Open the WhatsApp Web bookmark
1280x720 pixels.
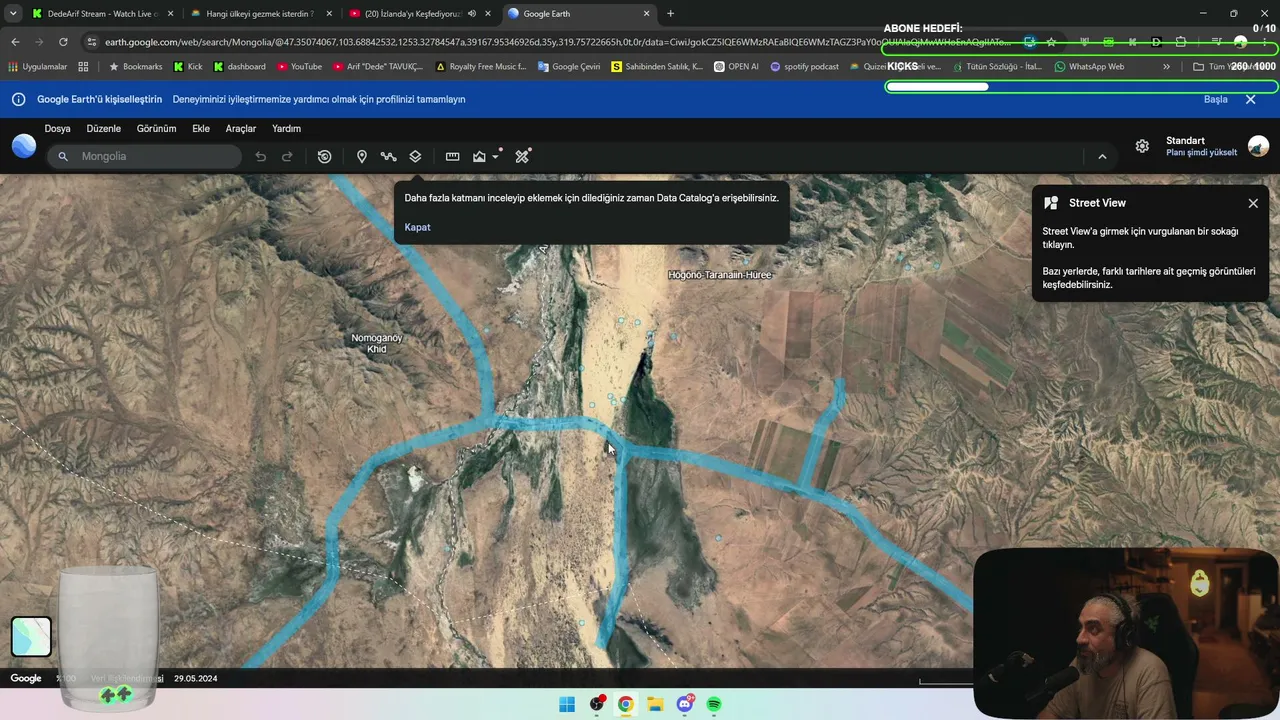pyautogui.click(x=1089, y=67)
